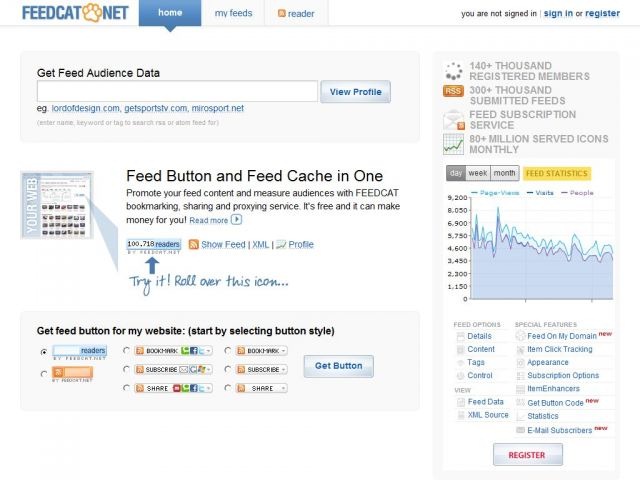Click the orange RSS icon beside reader
640x480 pixels.
pos(282,13)
